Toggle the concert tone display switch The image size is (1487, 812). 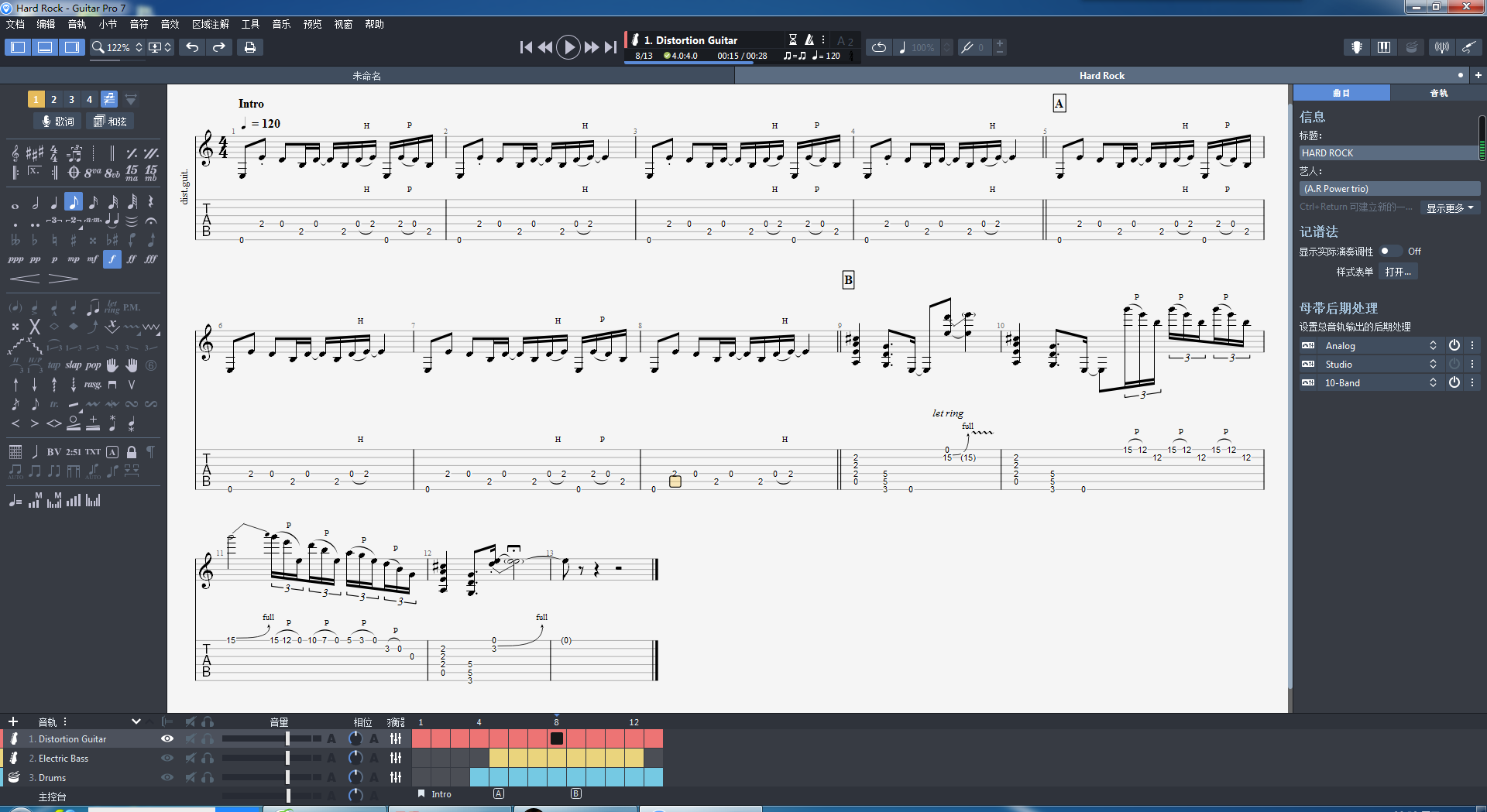pos(1390,251)
